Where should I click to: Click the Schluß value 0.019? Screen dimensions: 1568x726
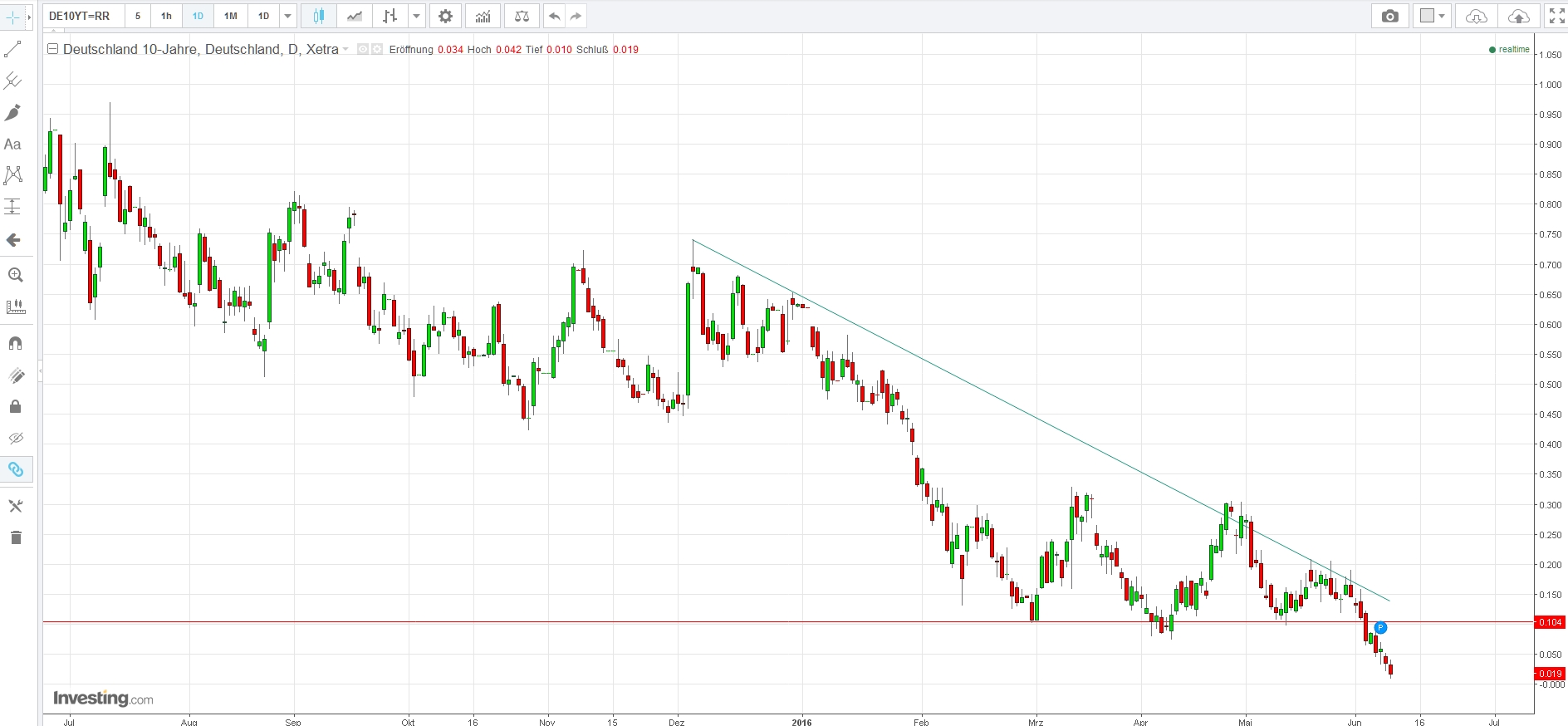(x=625, y=50)
